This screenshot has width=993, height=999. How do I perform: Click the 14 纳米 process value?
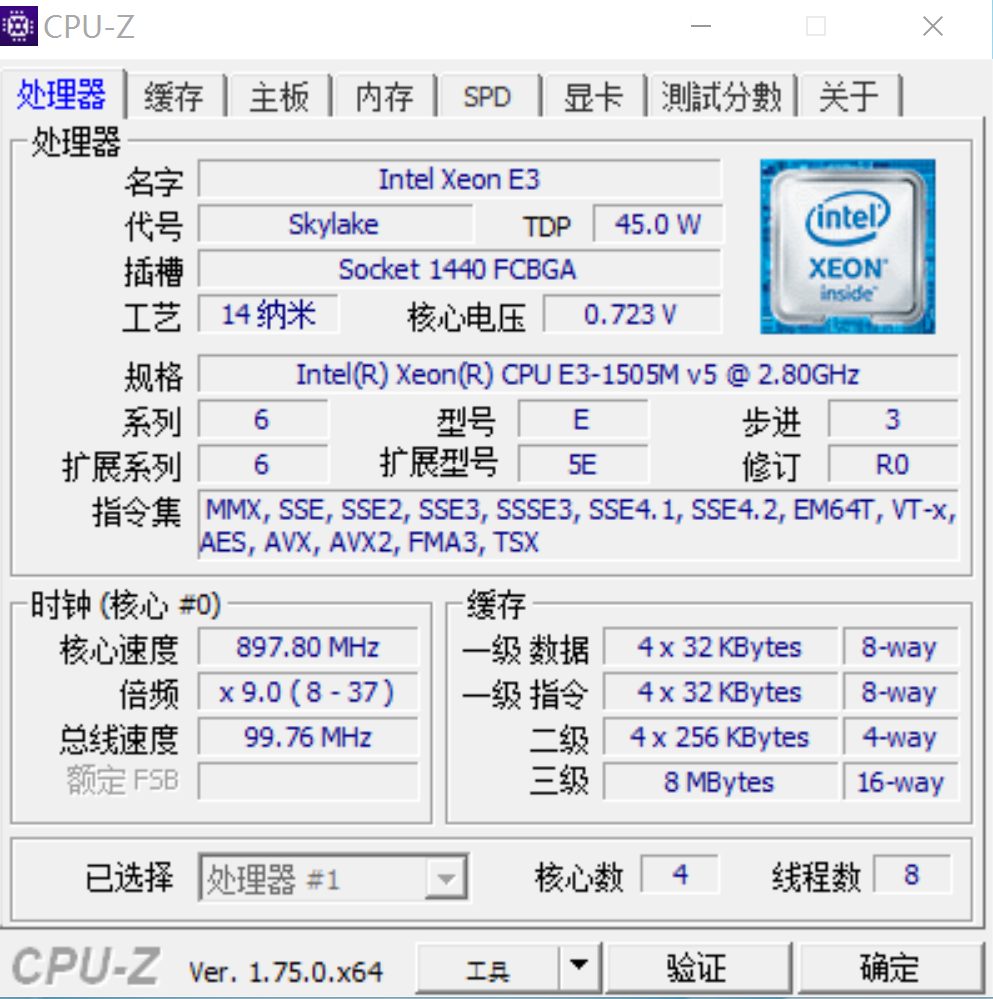click(x=268, y=314)
